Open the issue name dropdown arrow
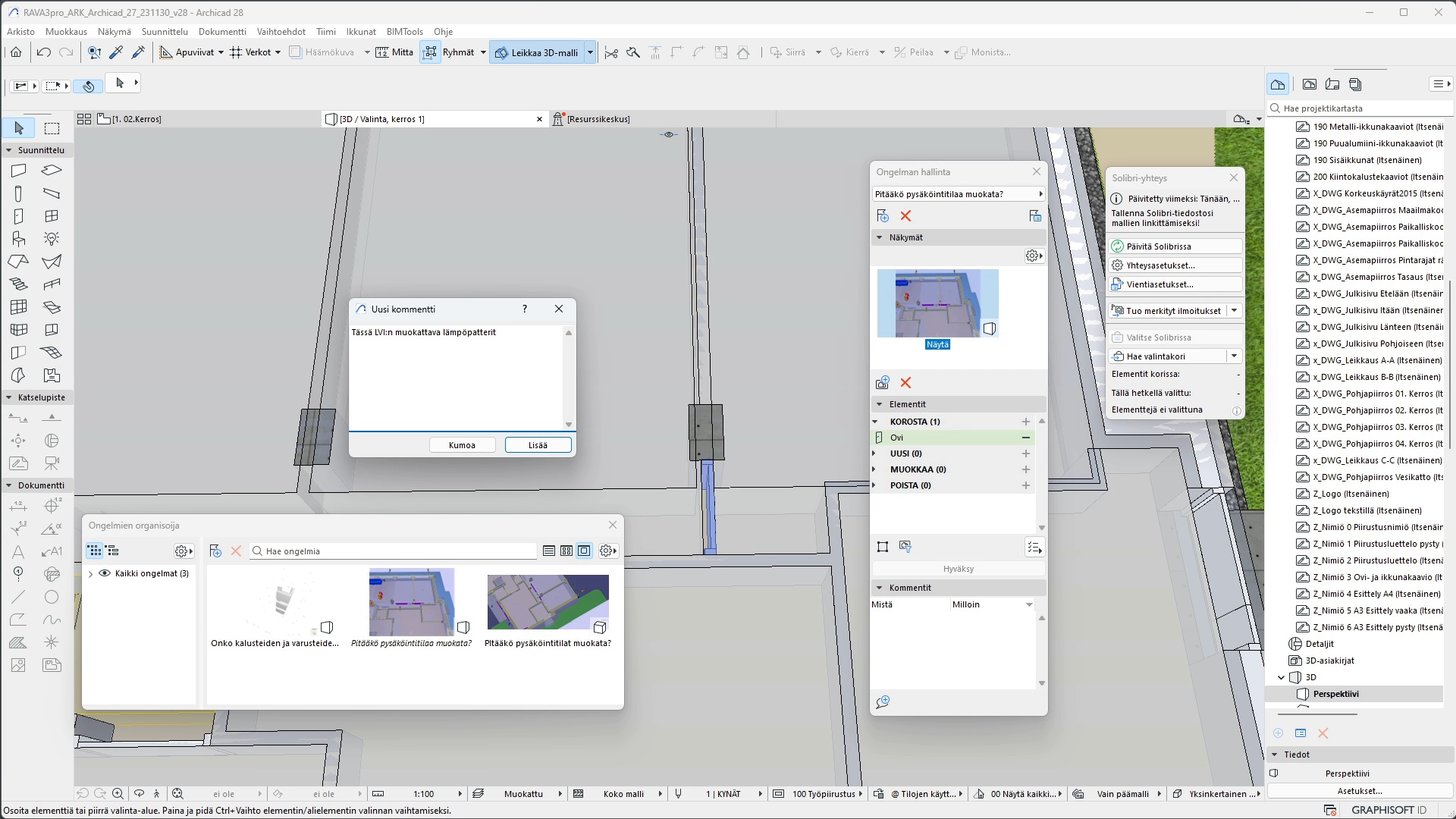Image resolution: width=1456 pixels, height=819 pixels. [x=1040, y=194]
